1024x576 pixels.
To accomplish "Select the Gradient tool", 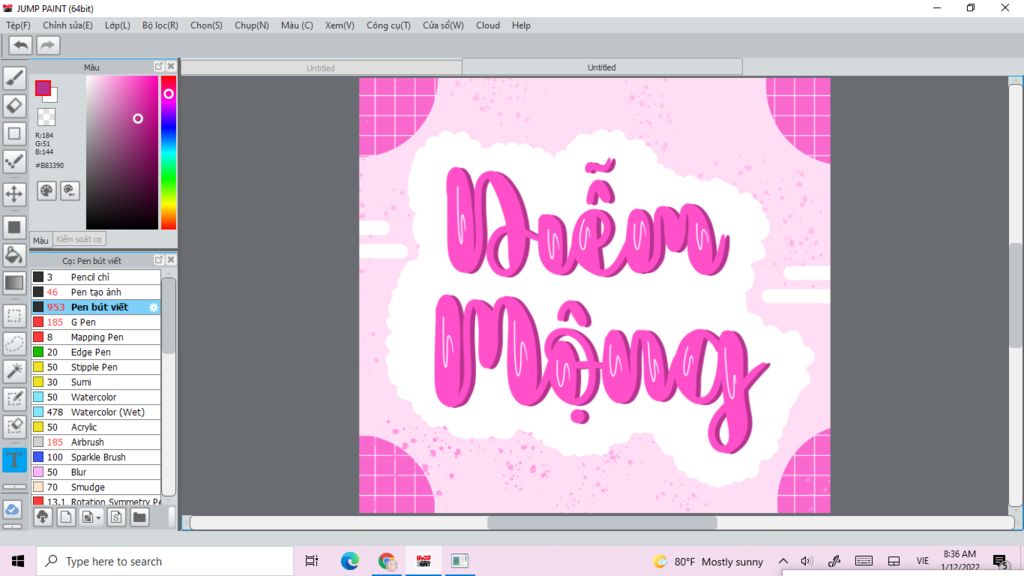I will coord(14,283).
